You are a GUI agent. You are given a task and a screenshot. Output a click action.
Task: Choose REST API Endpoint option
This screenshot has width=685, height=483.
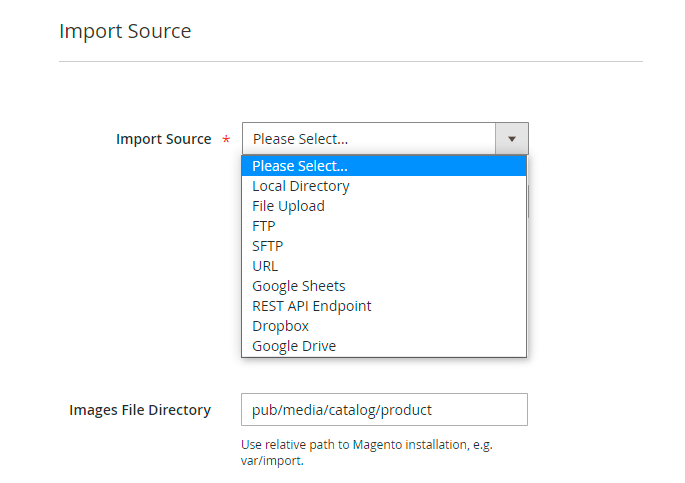[x=312, y=306]
